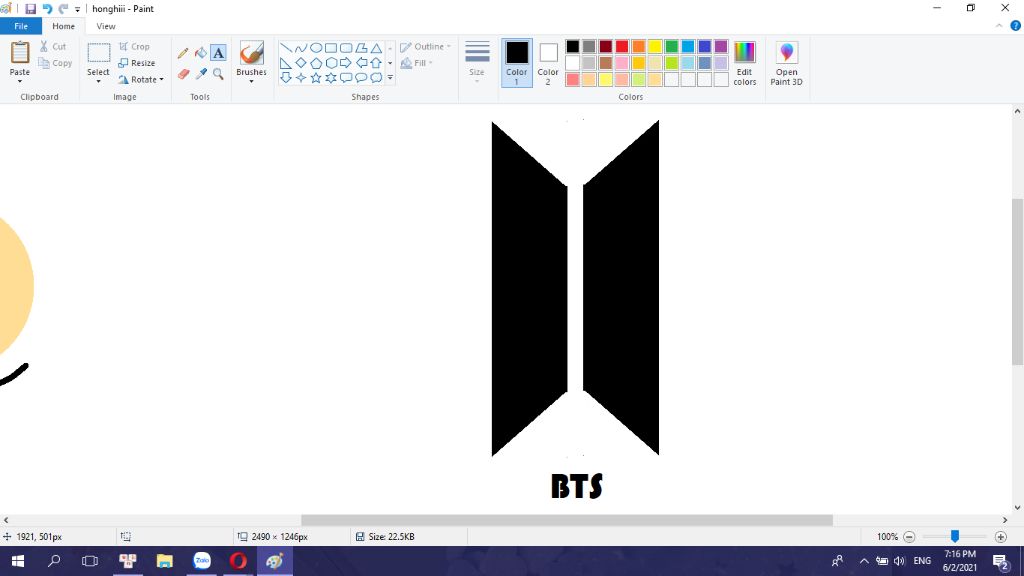Select the Five-point star shape
The image size is (1024, 576).
click(316, 78)
